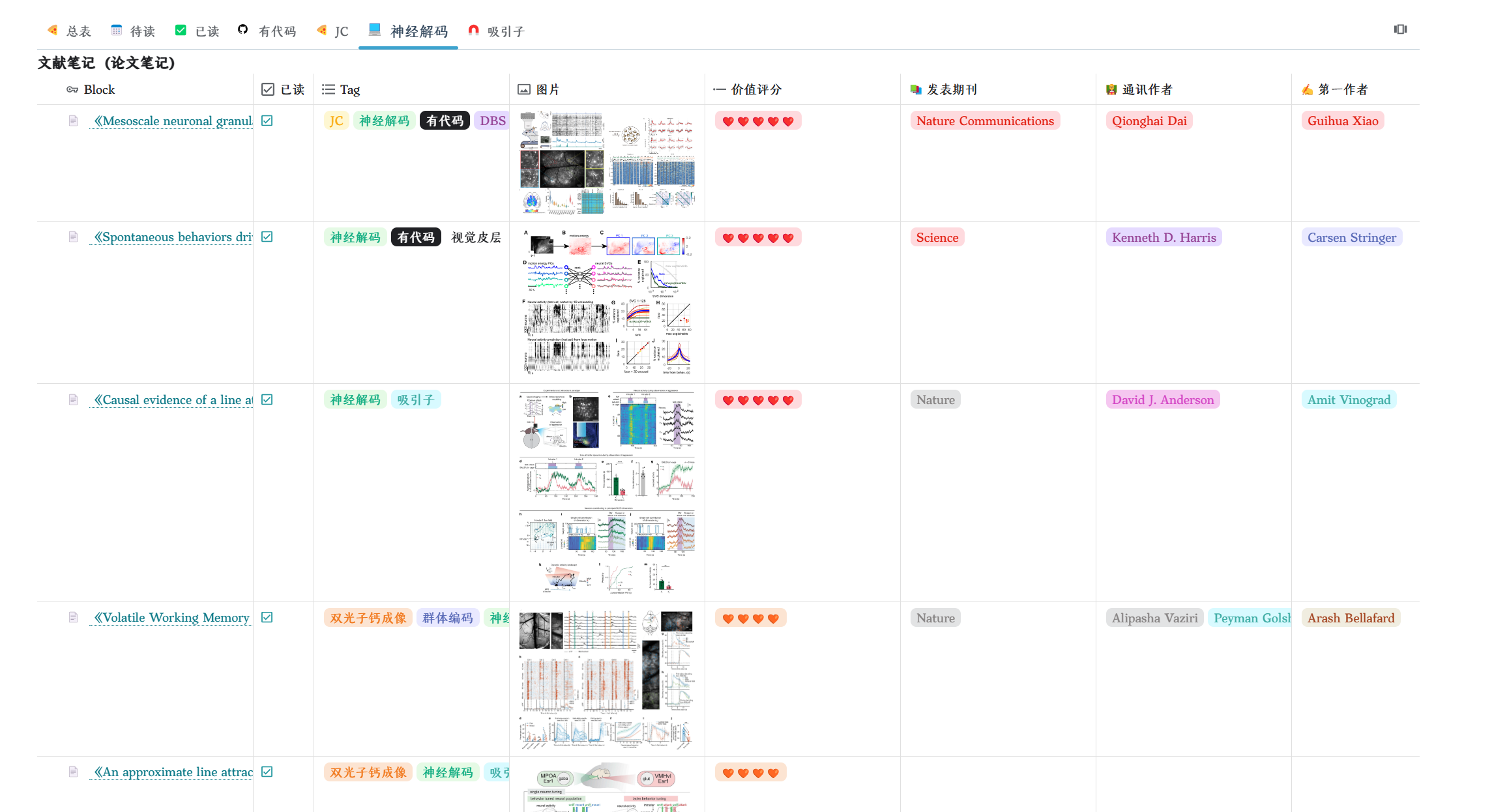Click the page icon beside Spontaneous behaviors row

73,237
